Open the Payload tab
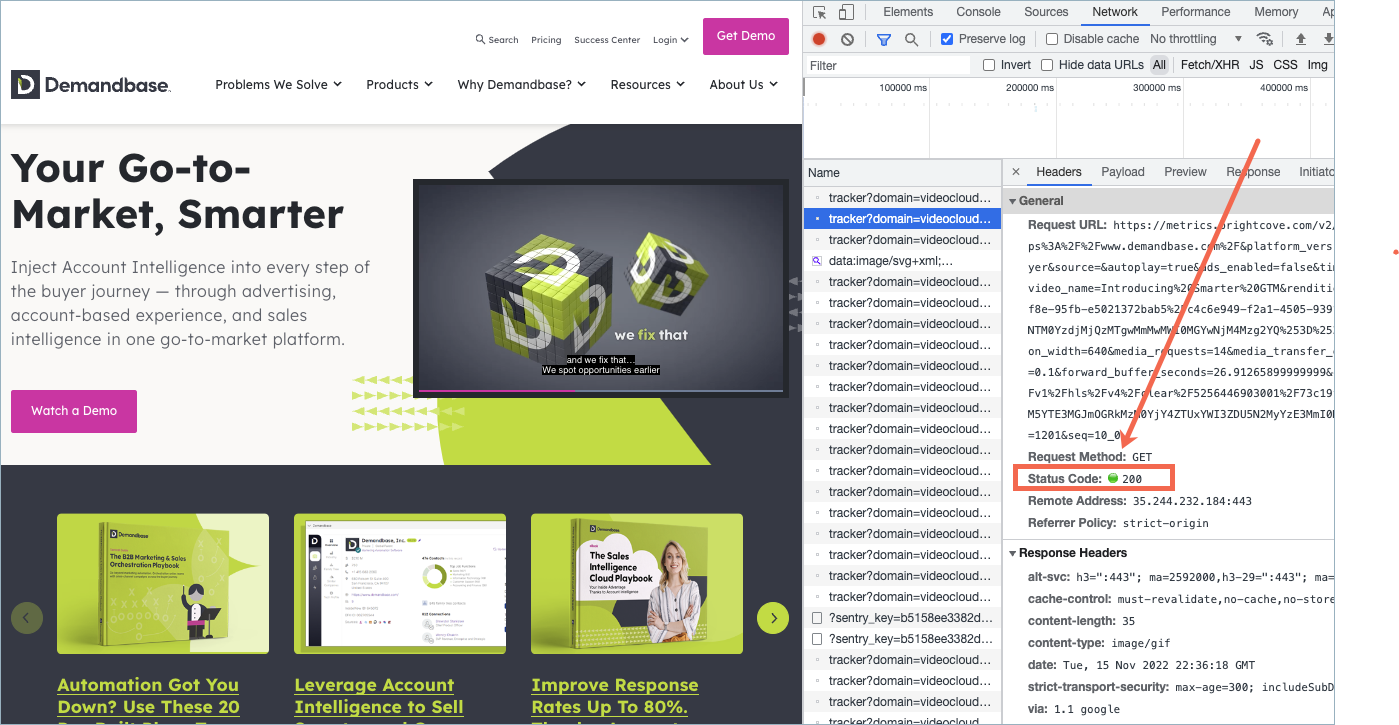Viewport: 1399px width, 725px height. [1123, 172]
